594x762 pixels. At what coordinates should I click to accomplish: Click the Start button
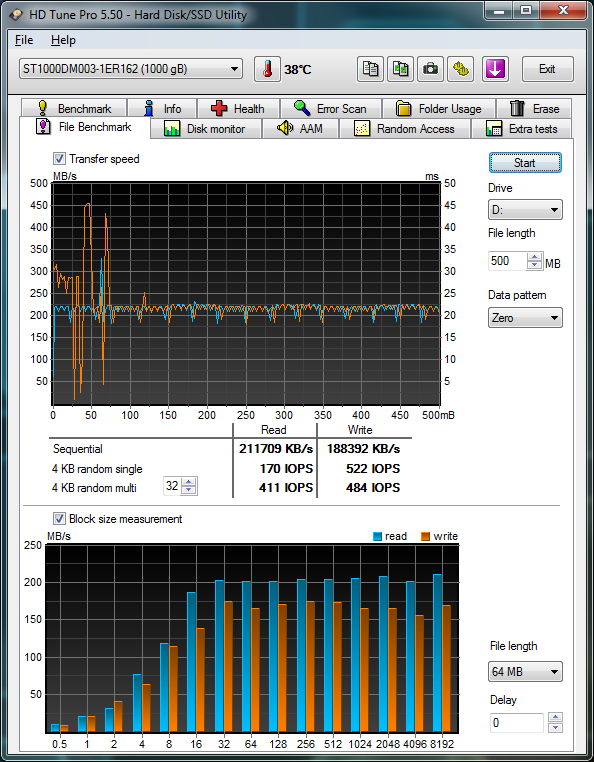pos(525,163)
